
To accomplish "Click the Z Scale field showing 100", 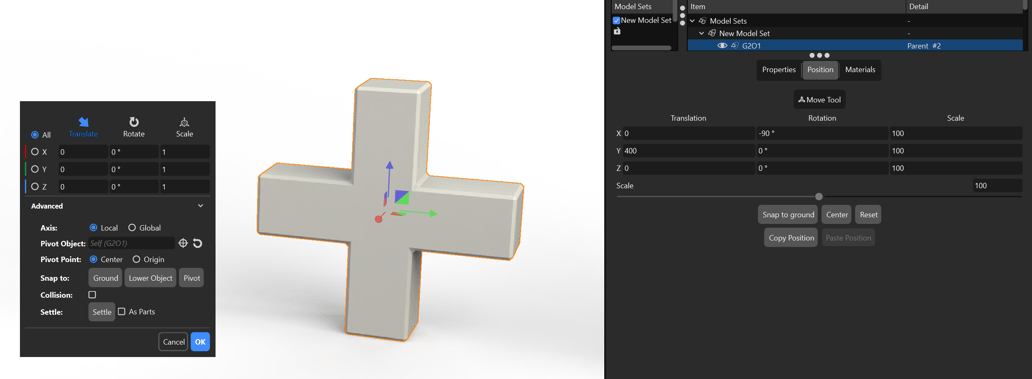I will (956, 168).
